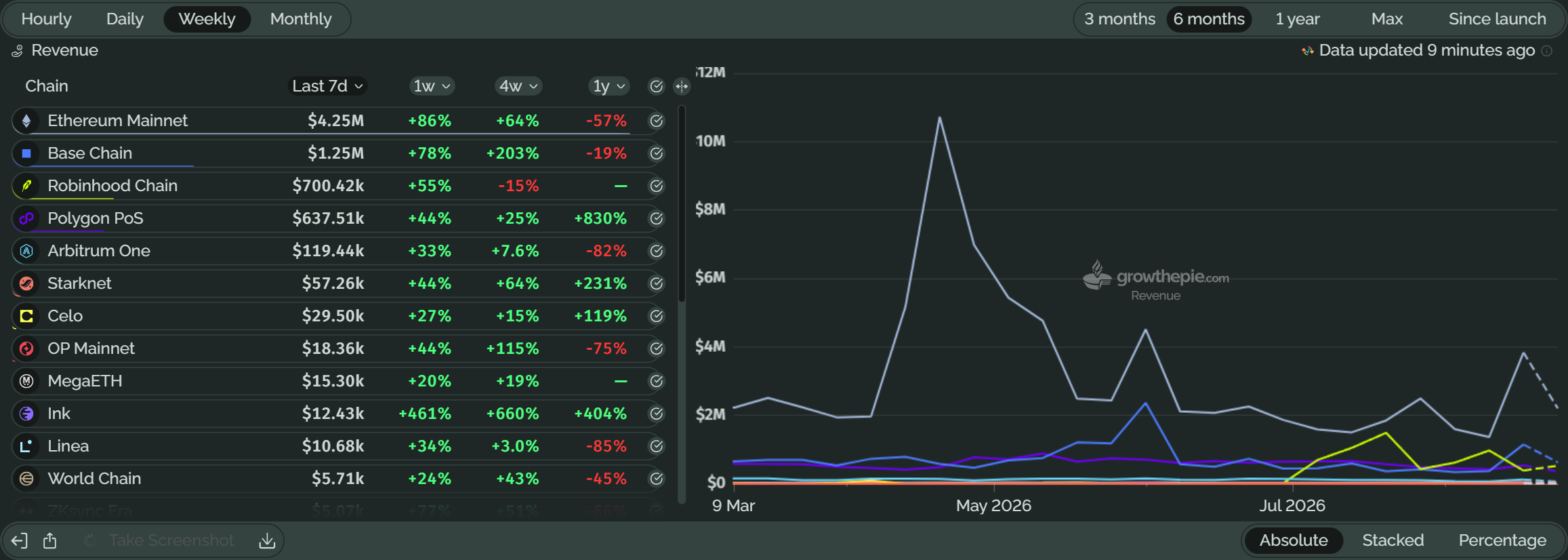This screenshot has width=1568, height=560.
Task: Click the Polygon PoS logo icon
Action: tap(26, 218)
